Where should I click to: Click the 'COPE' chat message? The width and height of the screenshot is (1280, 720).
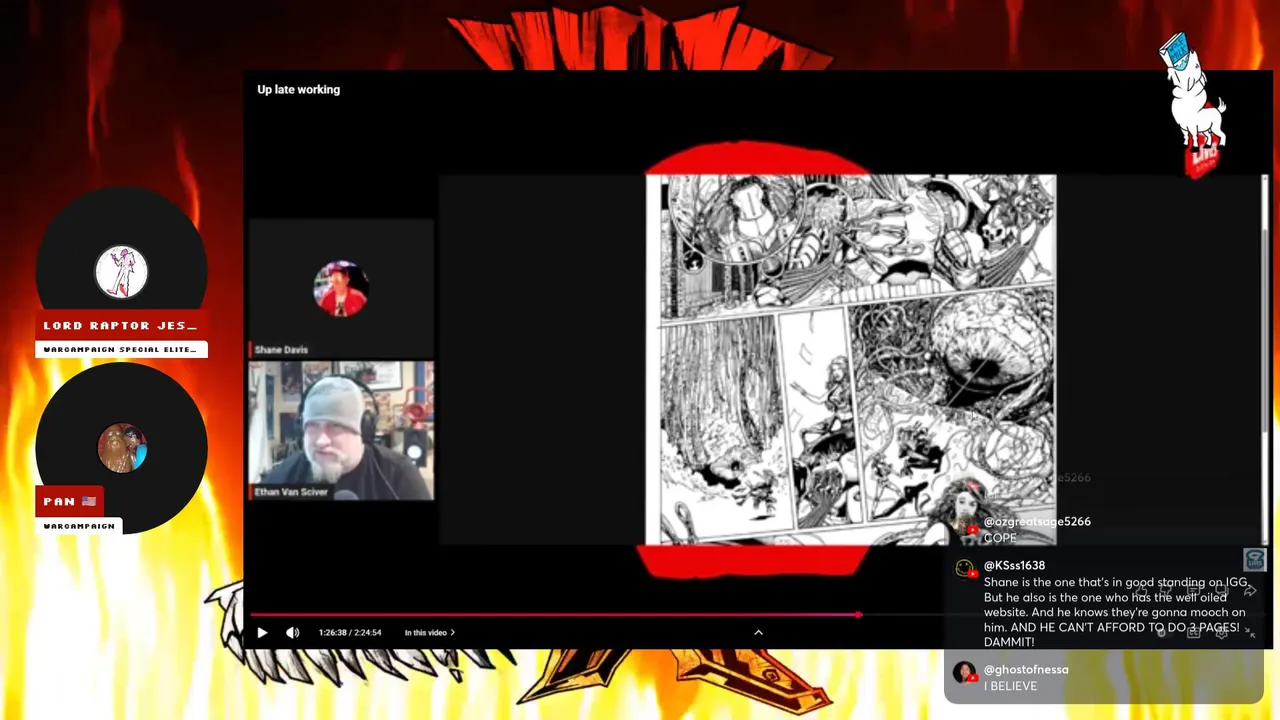click(1000, 538)
